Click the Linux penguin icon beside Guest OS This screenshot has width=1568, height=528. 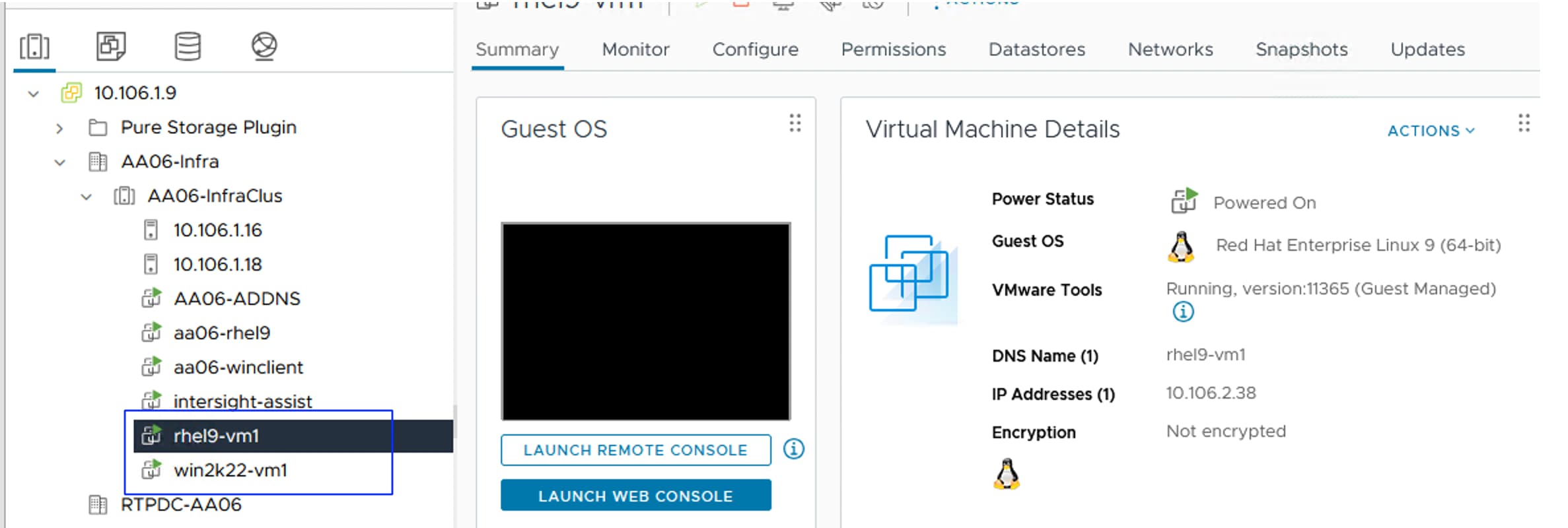pyautogui.click(x=1181, y=247)
